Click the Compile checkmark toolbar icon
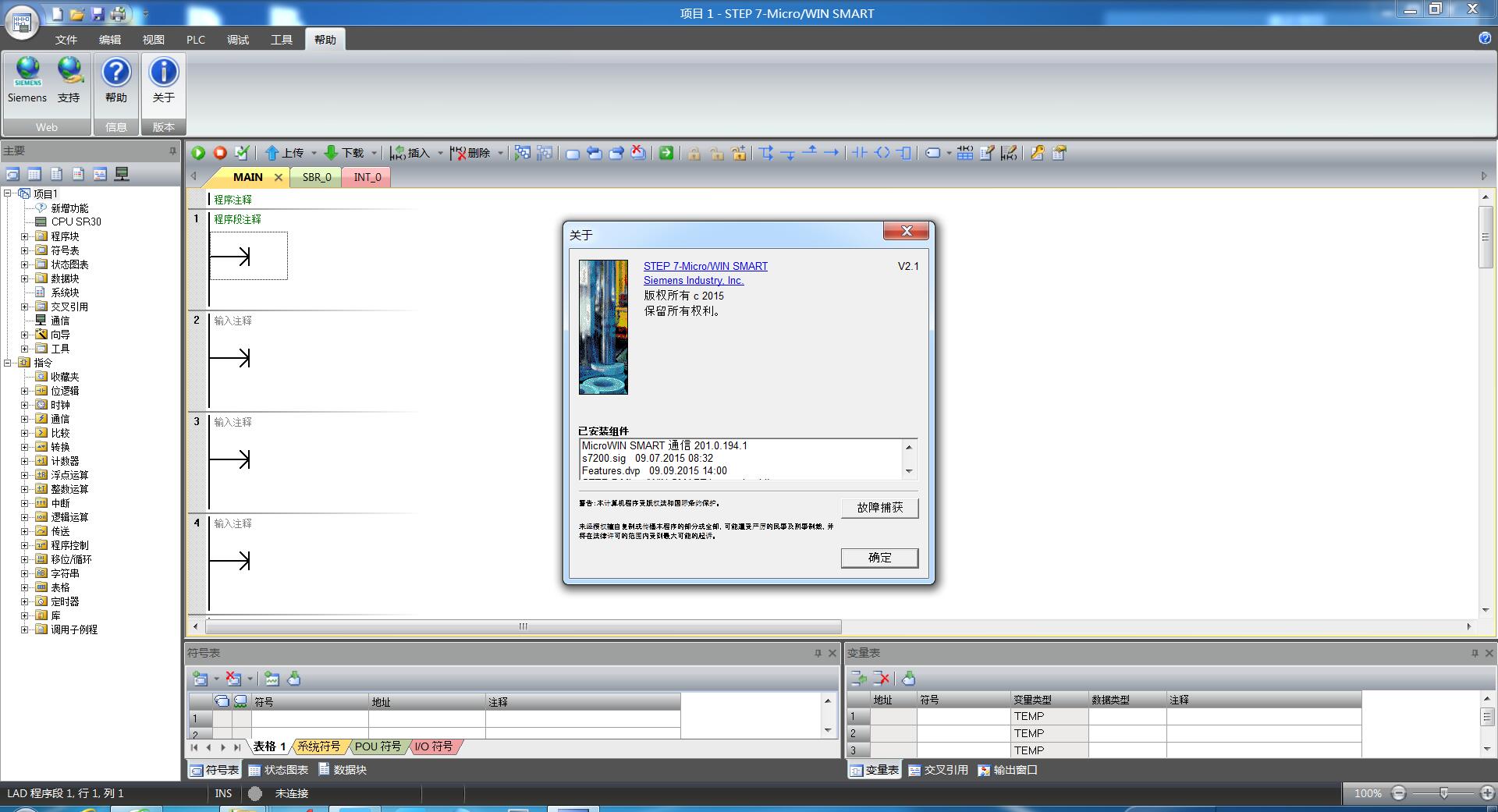1498x812 pixels. tap(242, 153)
